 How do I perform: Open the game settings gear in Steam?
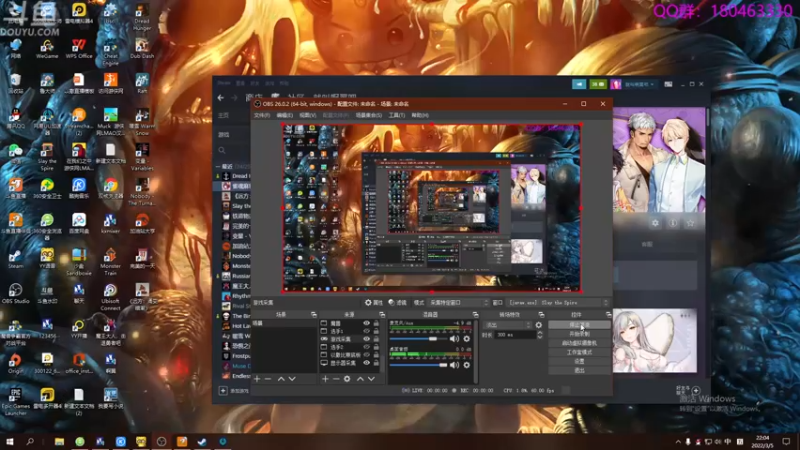pos(655,223)
